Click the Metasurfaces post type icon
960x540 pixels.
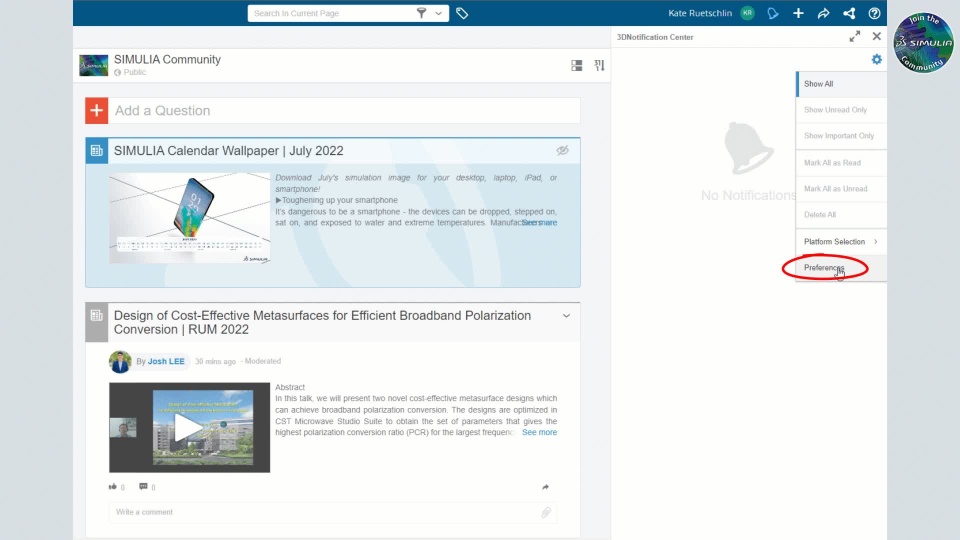click(97, 316)
